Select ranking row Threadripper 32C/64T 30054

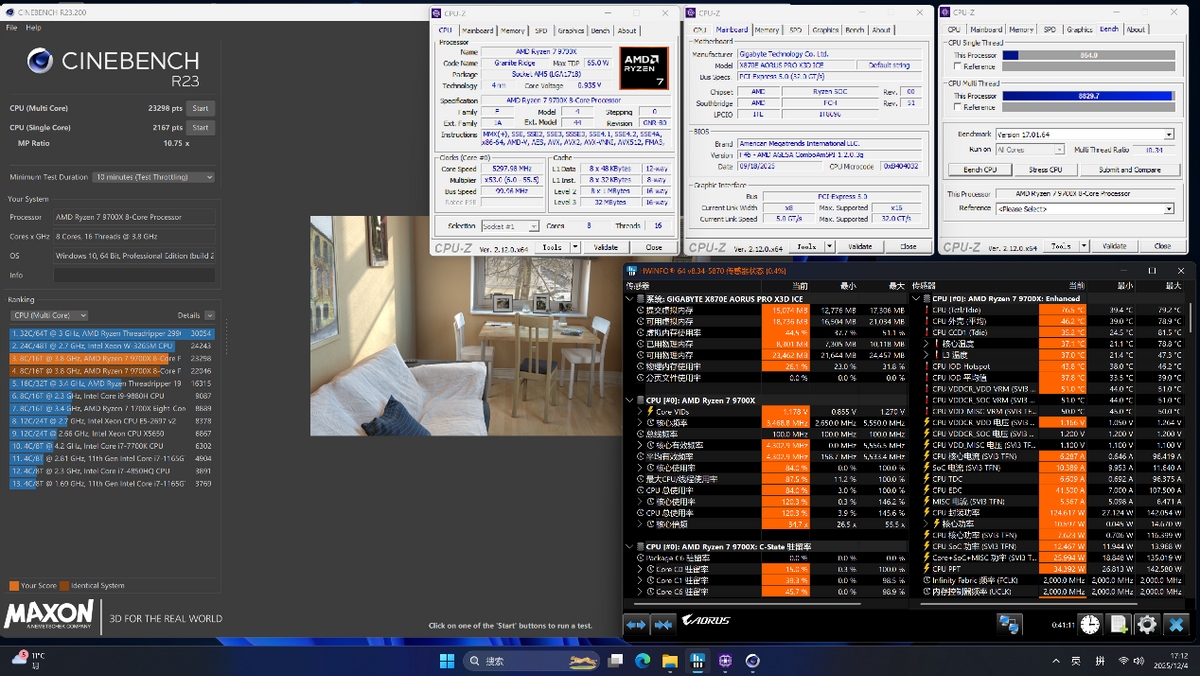[111, 332]
